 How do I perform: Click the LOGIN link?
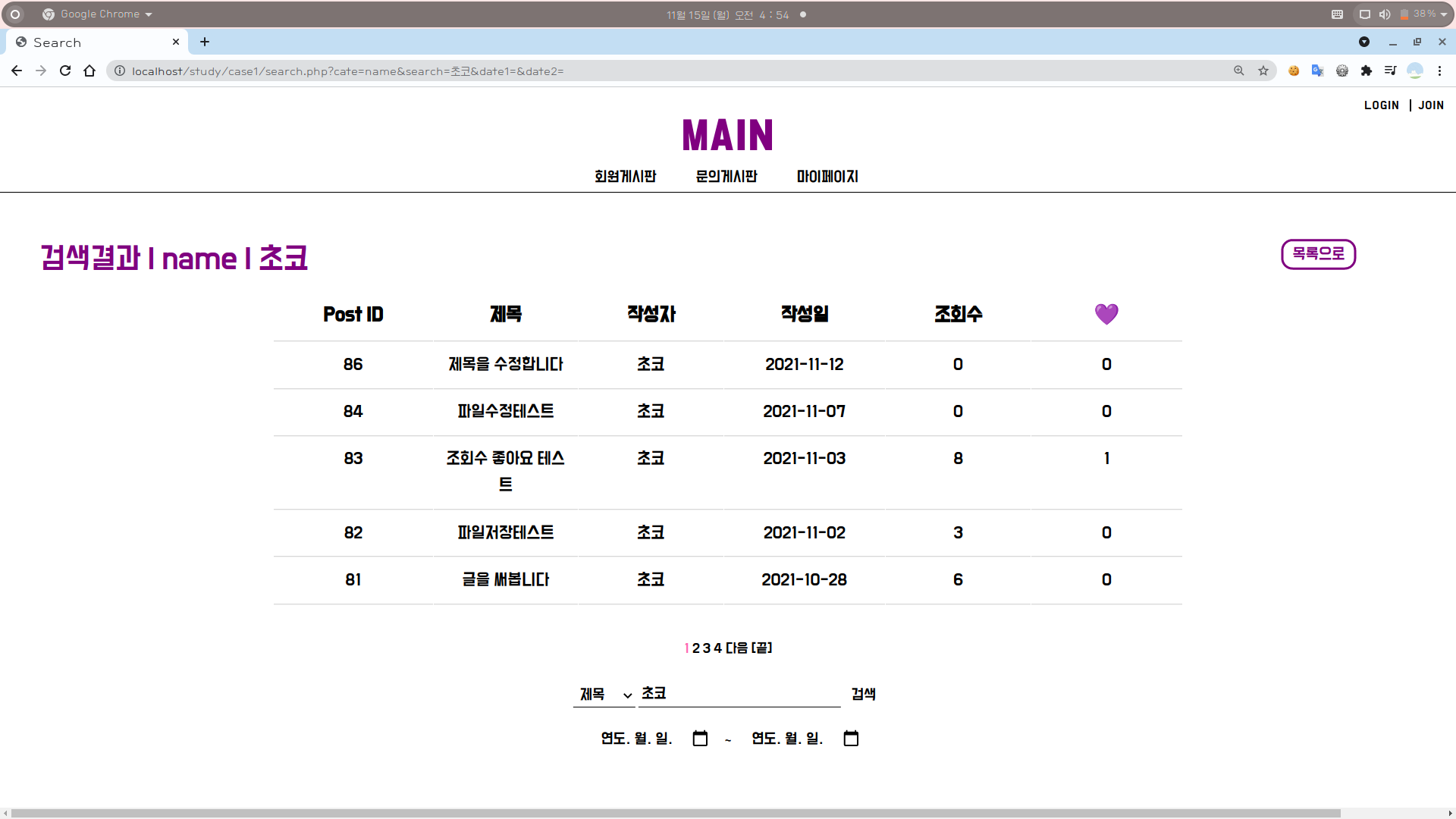click(x=1381, y=105)
